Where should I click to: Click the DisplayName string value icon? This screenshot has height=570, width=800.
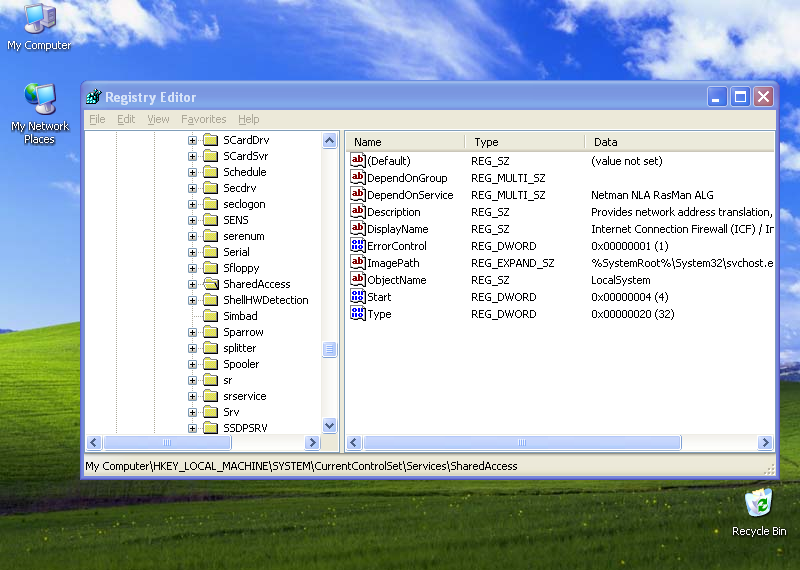(x=358, y=228)
